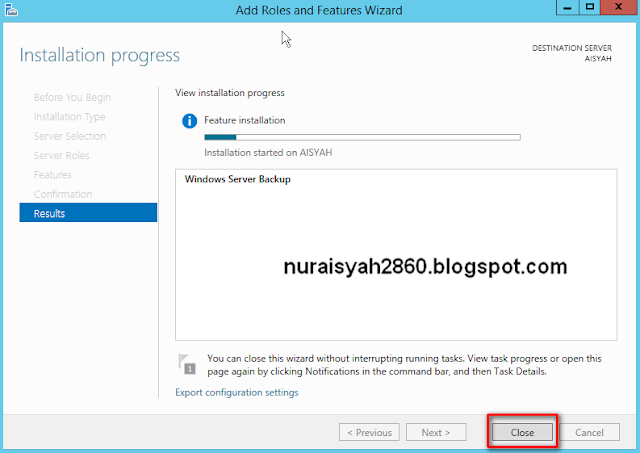
Task: Click the feature installation progress bar
Action: [x=362, y=137]
